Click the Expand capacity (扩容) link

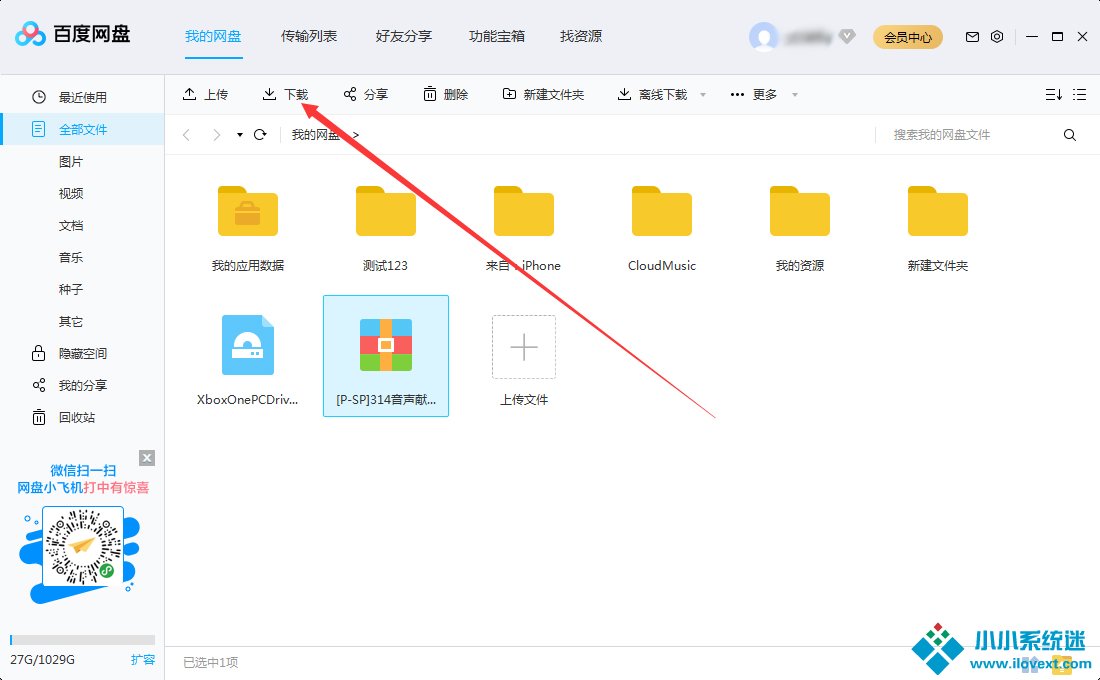pos(143,660)
